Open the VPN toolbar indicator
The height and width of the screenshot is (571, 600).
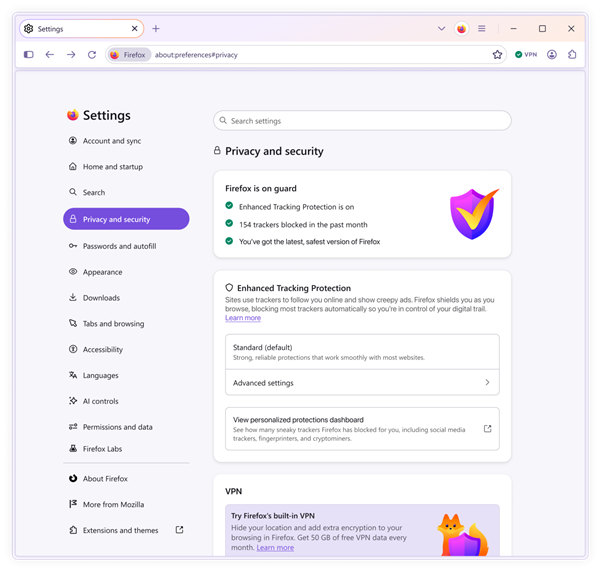(x=526, y=55)
